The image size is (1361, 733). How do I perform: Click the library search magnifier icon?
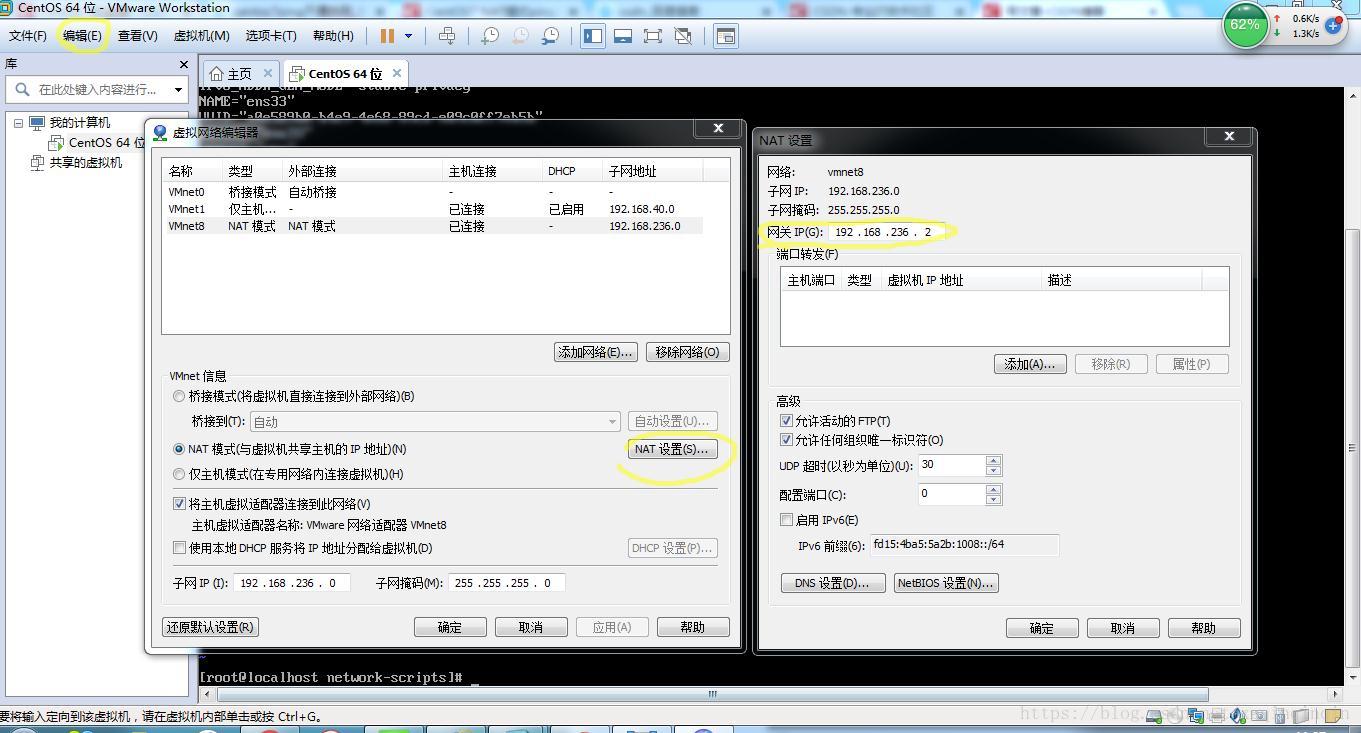[22, 89]
